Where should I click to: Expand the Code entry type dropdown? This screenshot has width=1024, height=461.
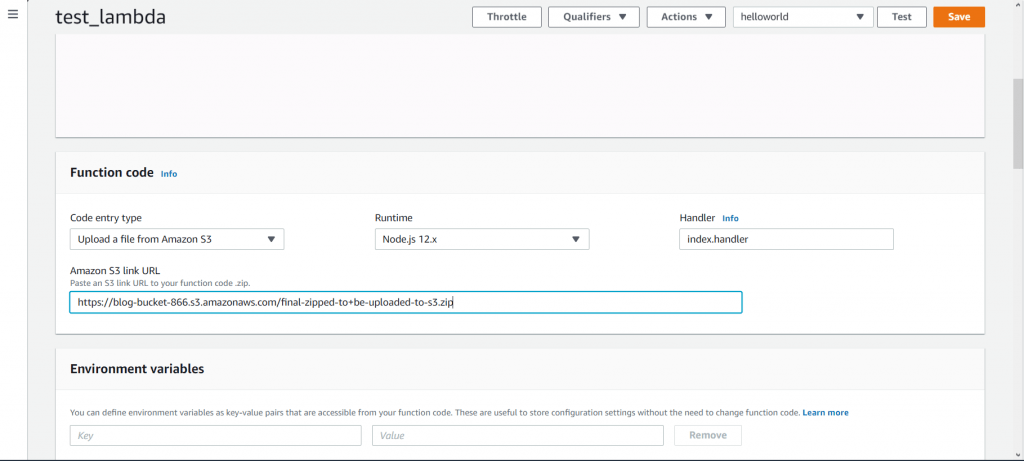[177, 239]
